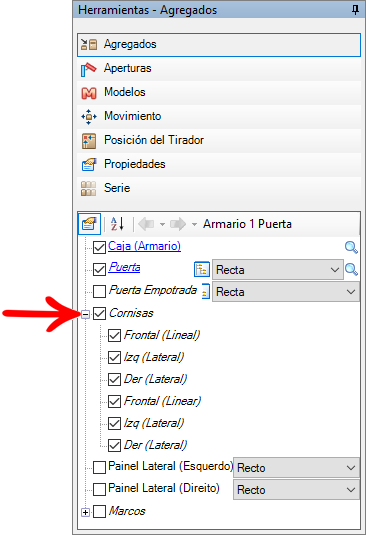Click the structure icon beside Puerta Empotrada

click(206, 291)
